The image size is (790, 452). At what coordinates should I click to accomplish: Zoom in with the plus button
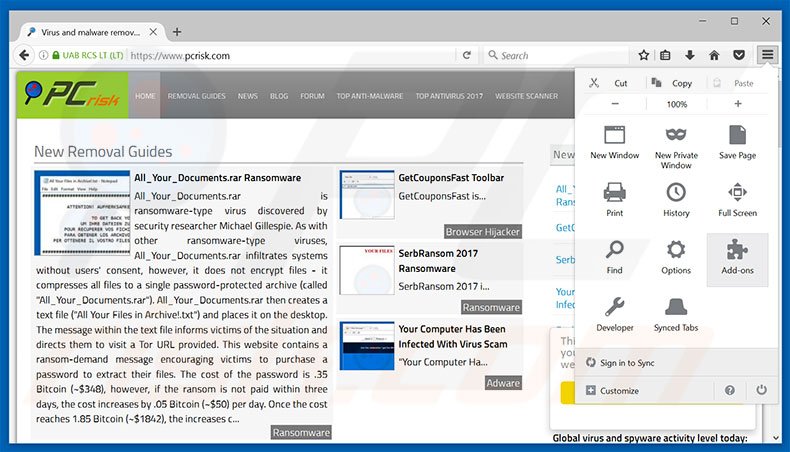[738, 104]
